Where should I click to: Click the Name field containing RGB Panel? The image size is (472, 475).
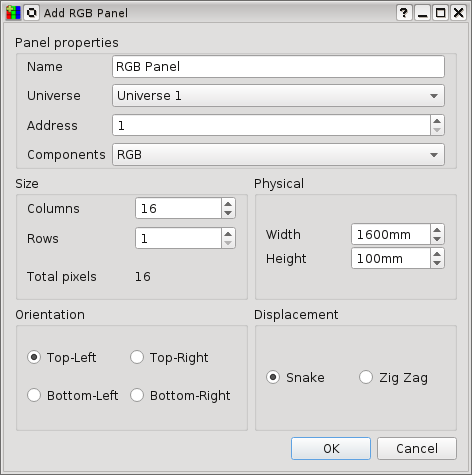tap(278, 66)
